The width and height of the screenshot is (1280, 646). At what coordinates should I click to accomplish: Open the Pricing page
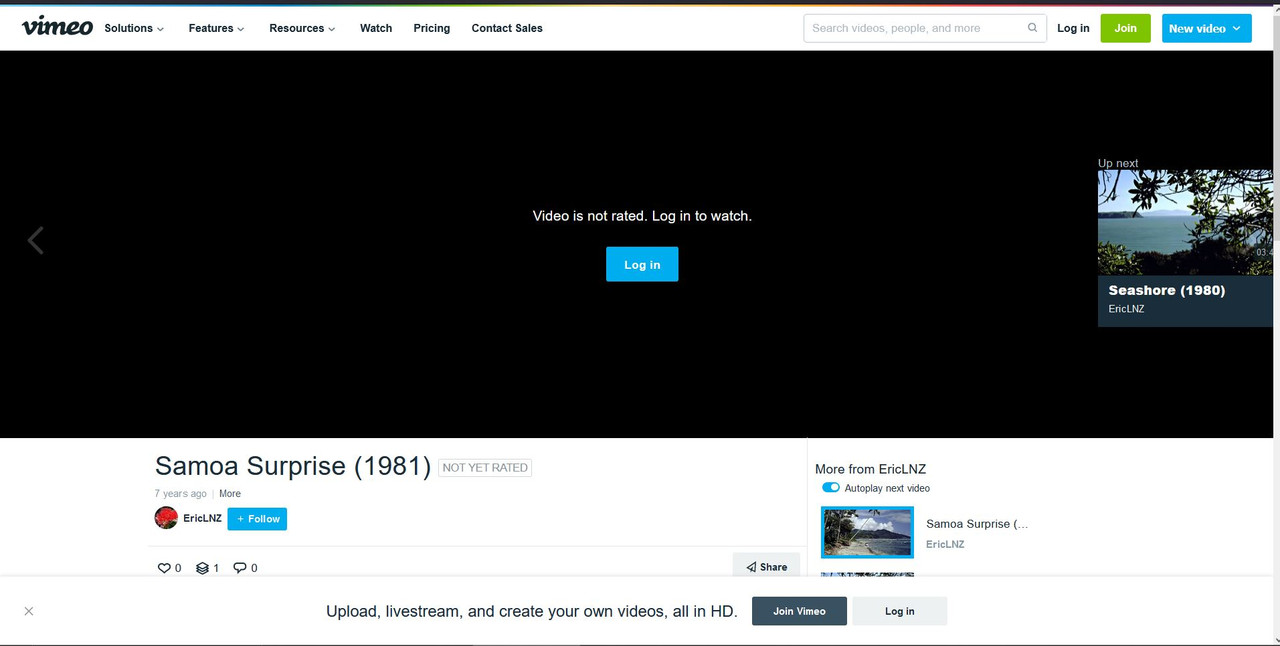pos(431,28)
